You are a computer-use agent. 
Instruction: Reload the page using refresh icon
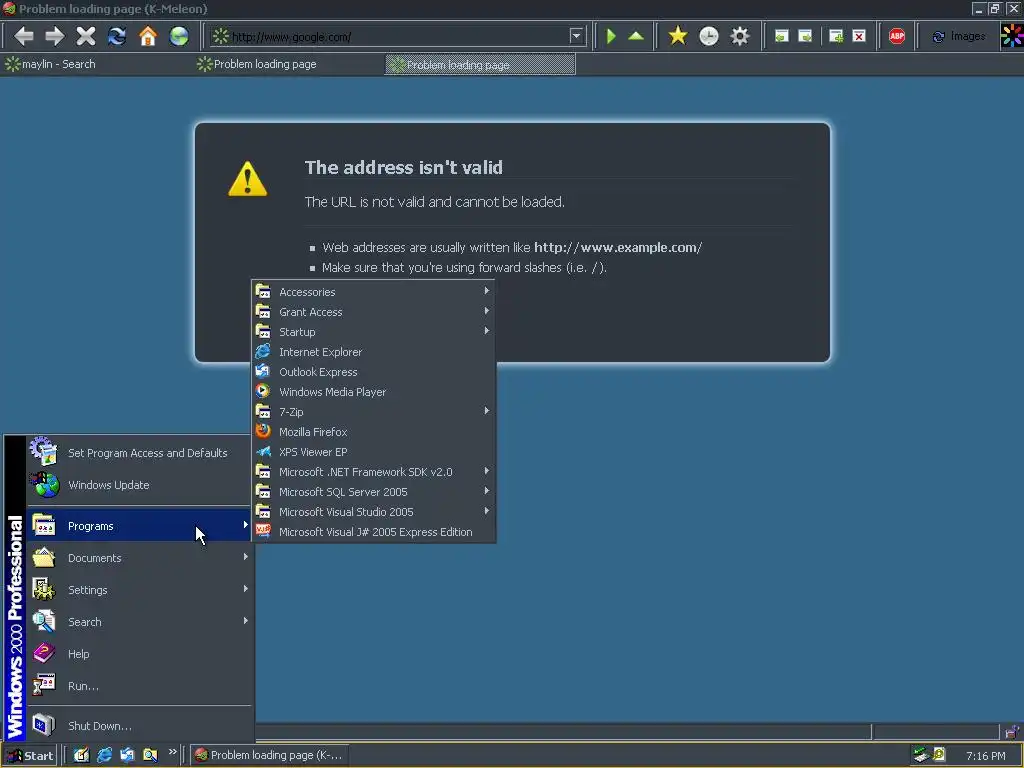coord(117,36)
